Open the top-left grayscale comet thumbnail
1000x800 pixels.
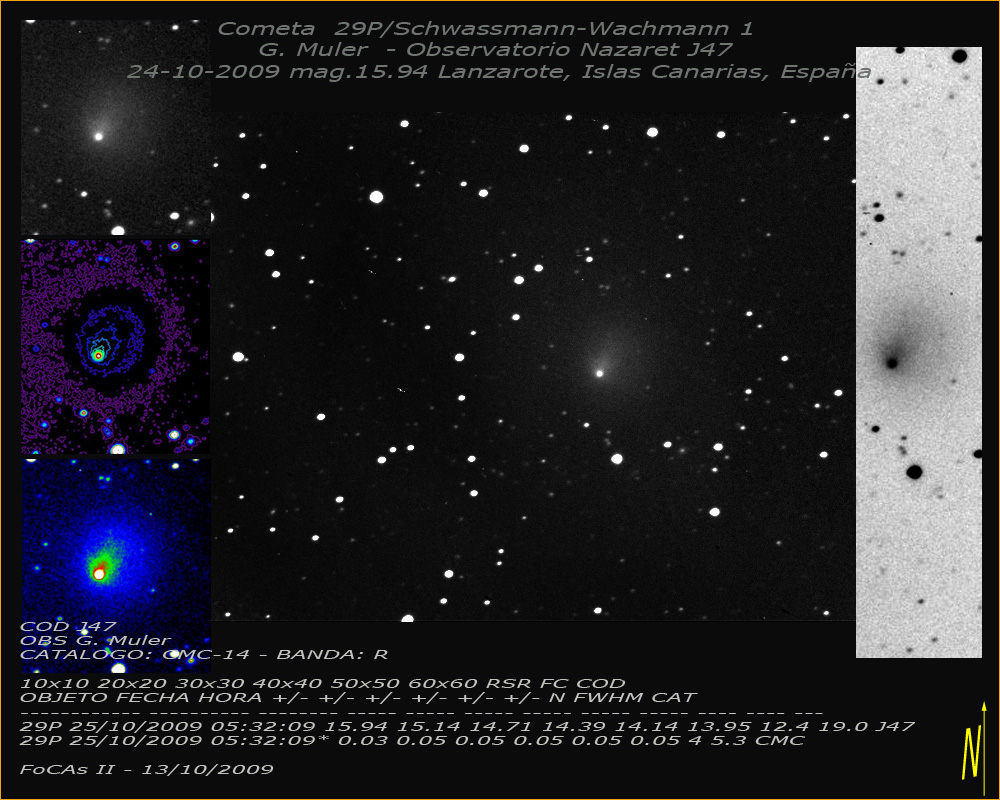coord(115,130)
